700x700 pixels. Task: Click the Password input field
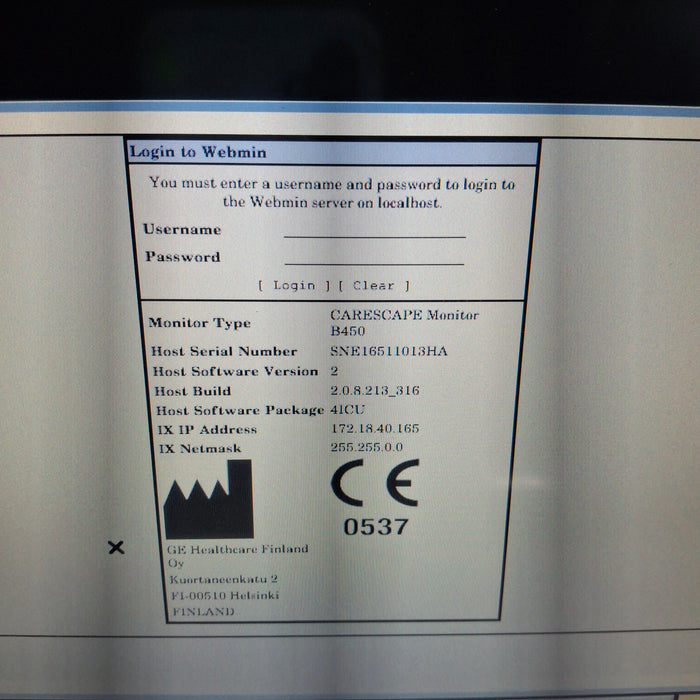click(x=374, y=257)
